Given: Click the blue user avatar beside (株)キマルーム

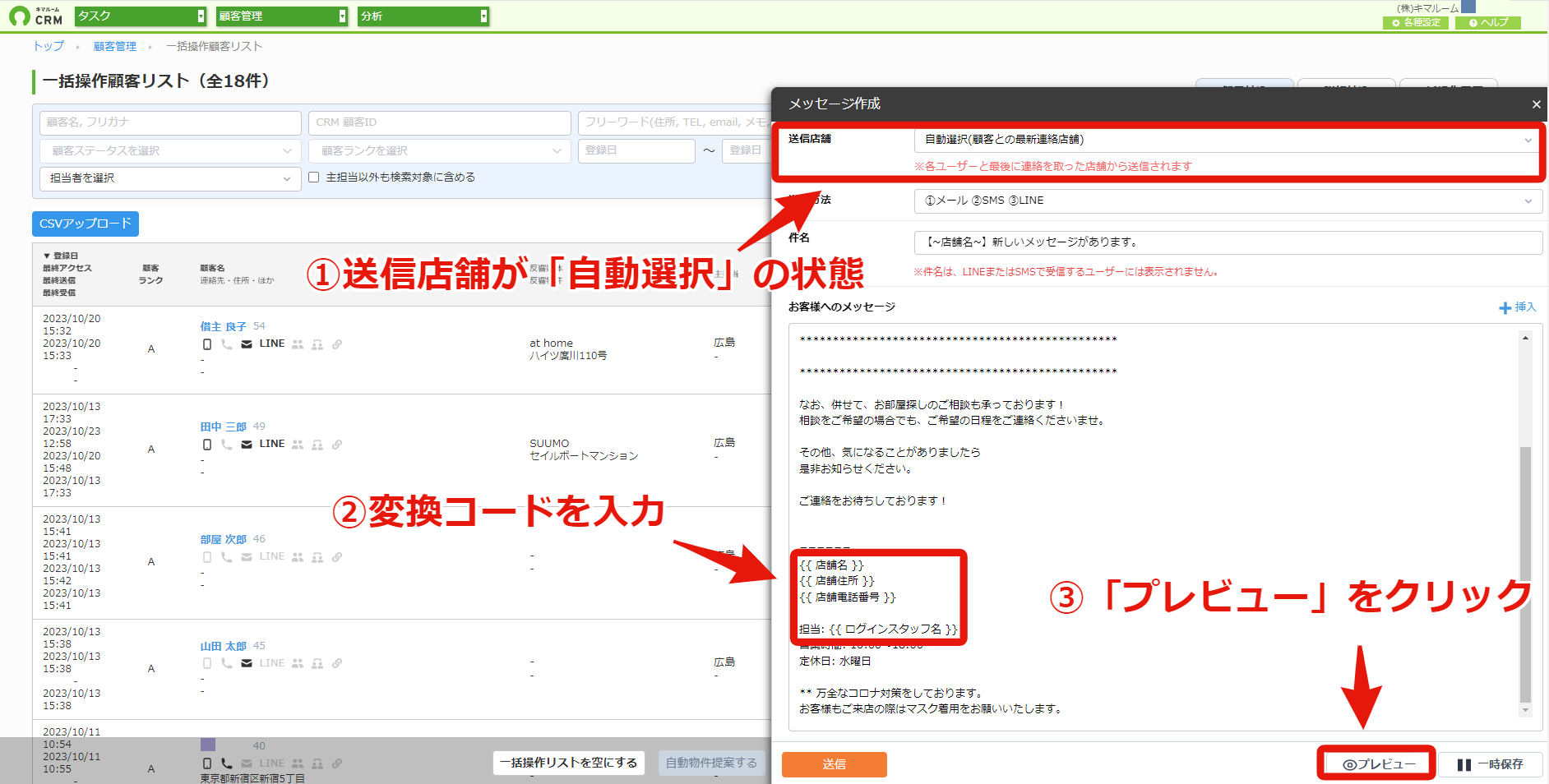Looking at the screenshot, I should (1468, 7).
